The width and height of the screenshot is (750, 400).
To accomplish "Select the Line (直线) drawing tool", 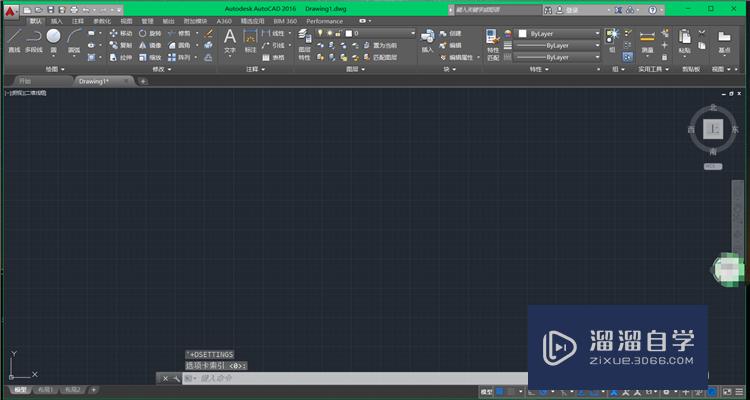I will pyautogui.click(x=14, y=41).
